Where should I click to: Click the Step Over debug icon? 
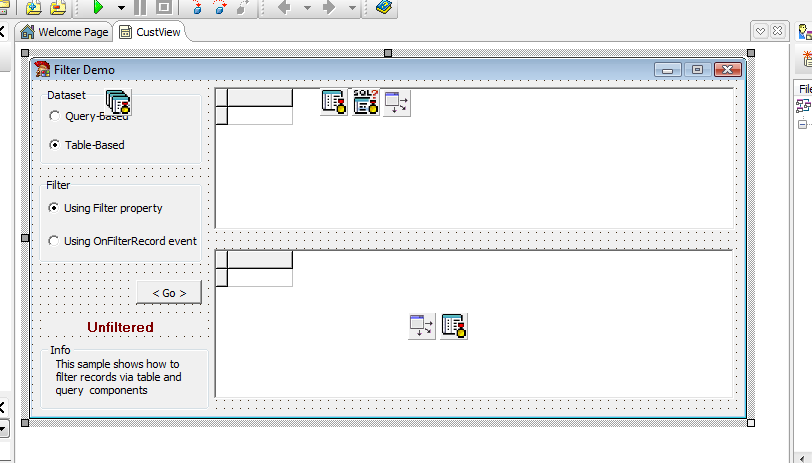(220, 7)
